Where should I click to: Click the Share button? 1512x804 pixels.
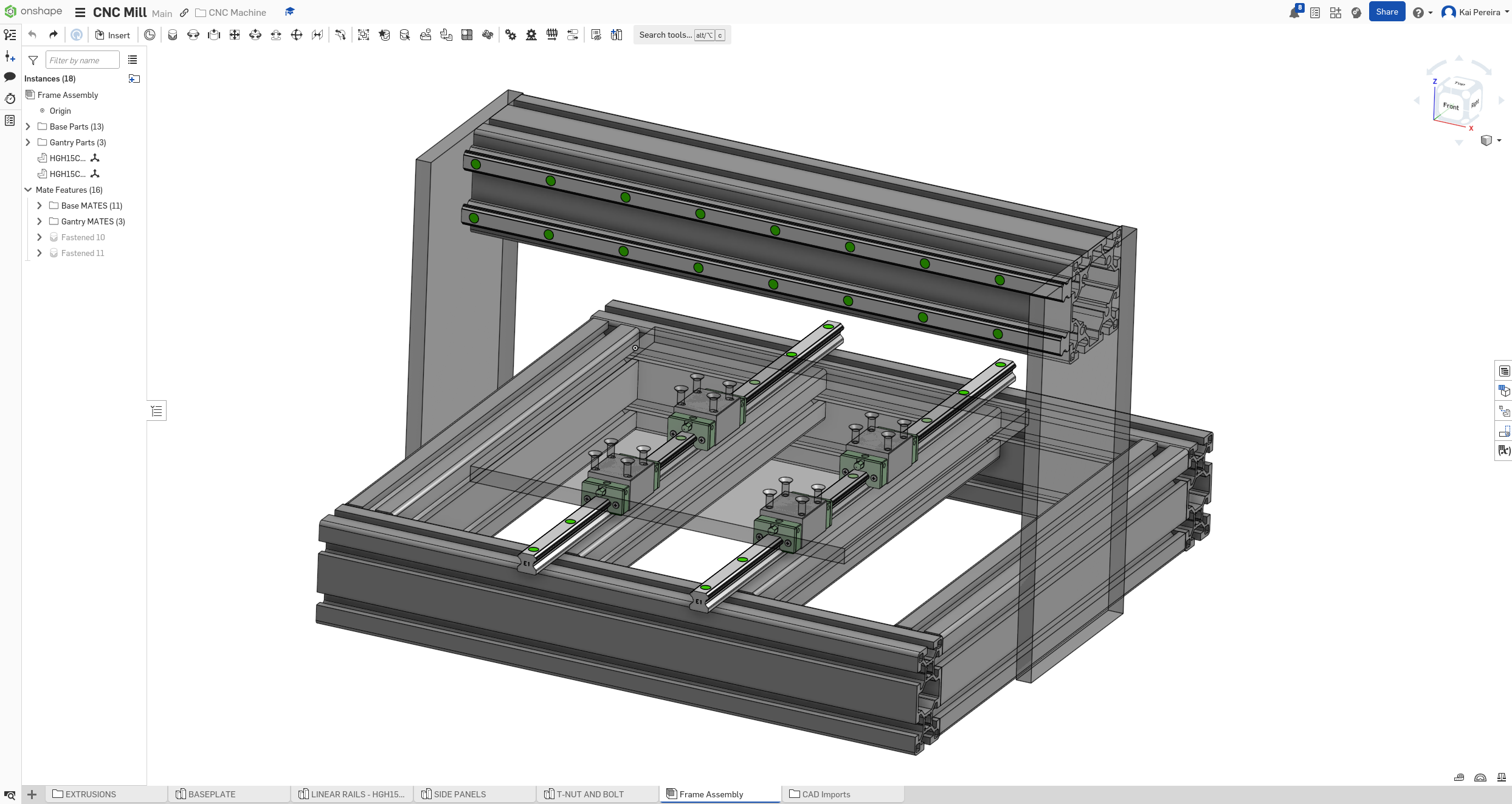coord(1386,12)
